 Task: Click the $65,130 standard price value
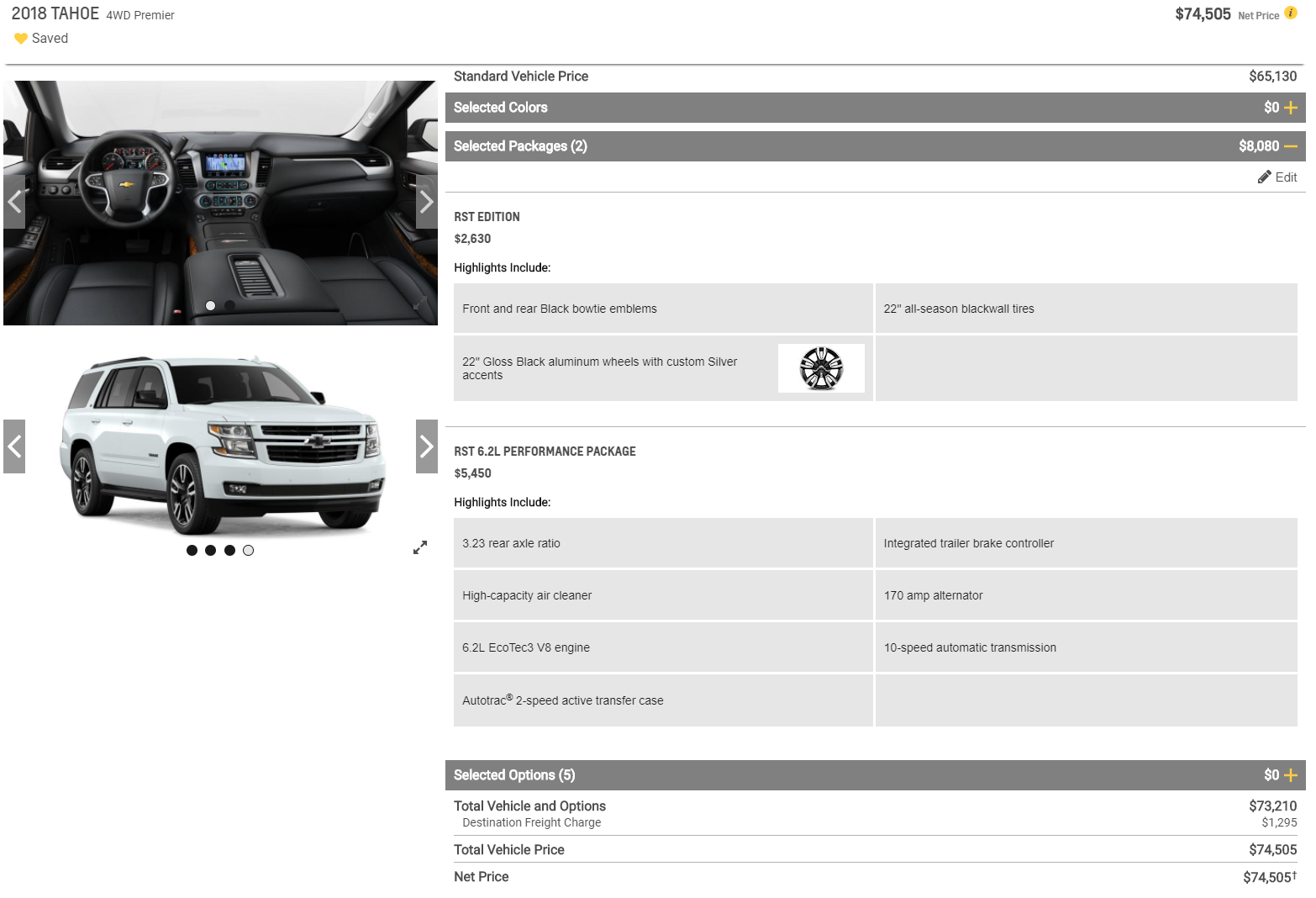(1273, 77)
